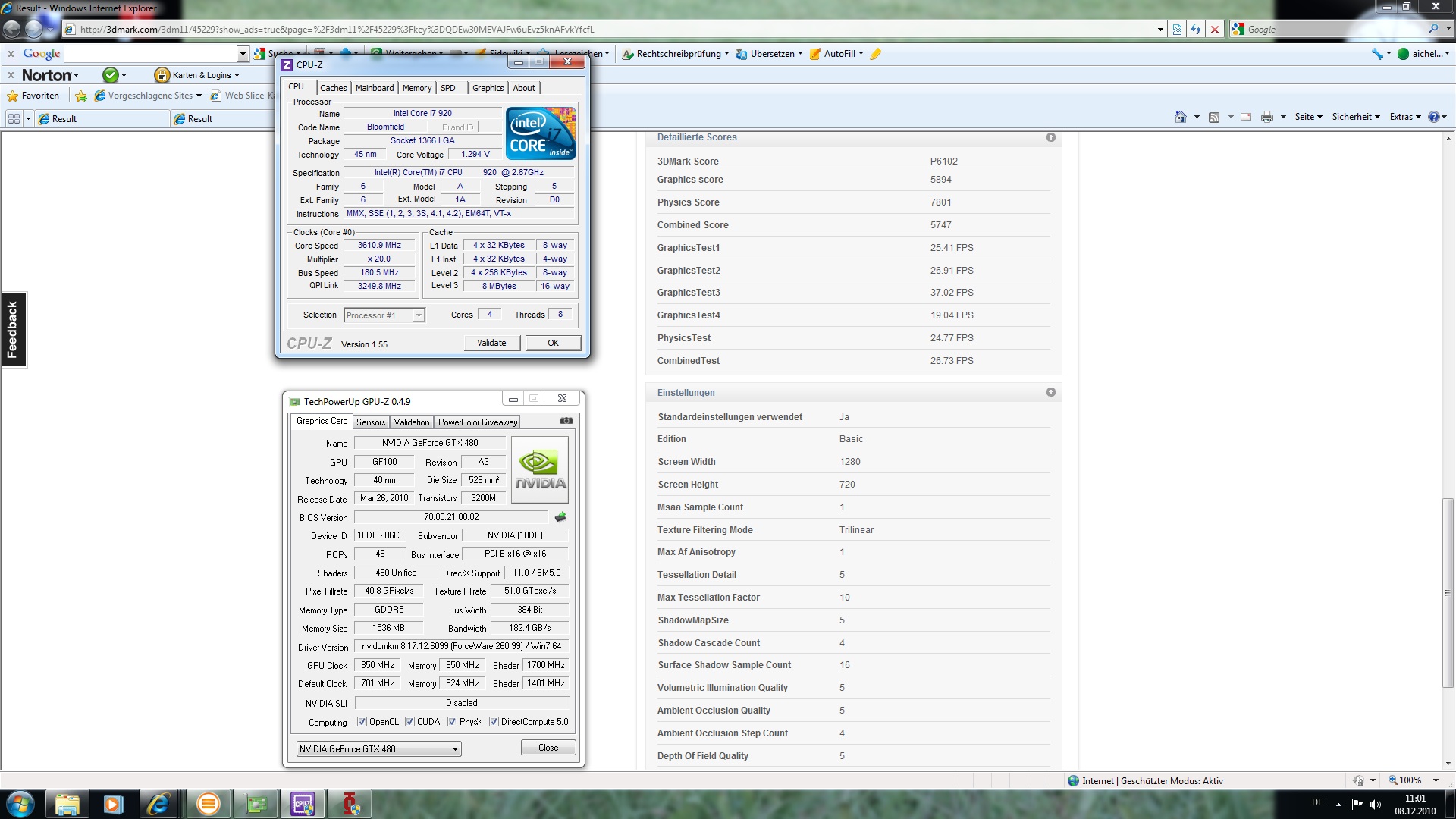Toggle the PhysX checkbox in GPU-Z
The image size is (1456, 819).
tap(452, 722)
